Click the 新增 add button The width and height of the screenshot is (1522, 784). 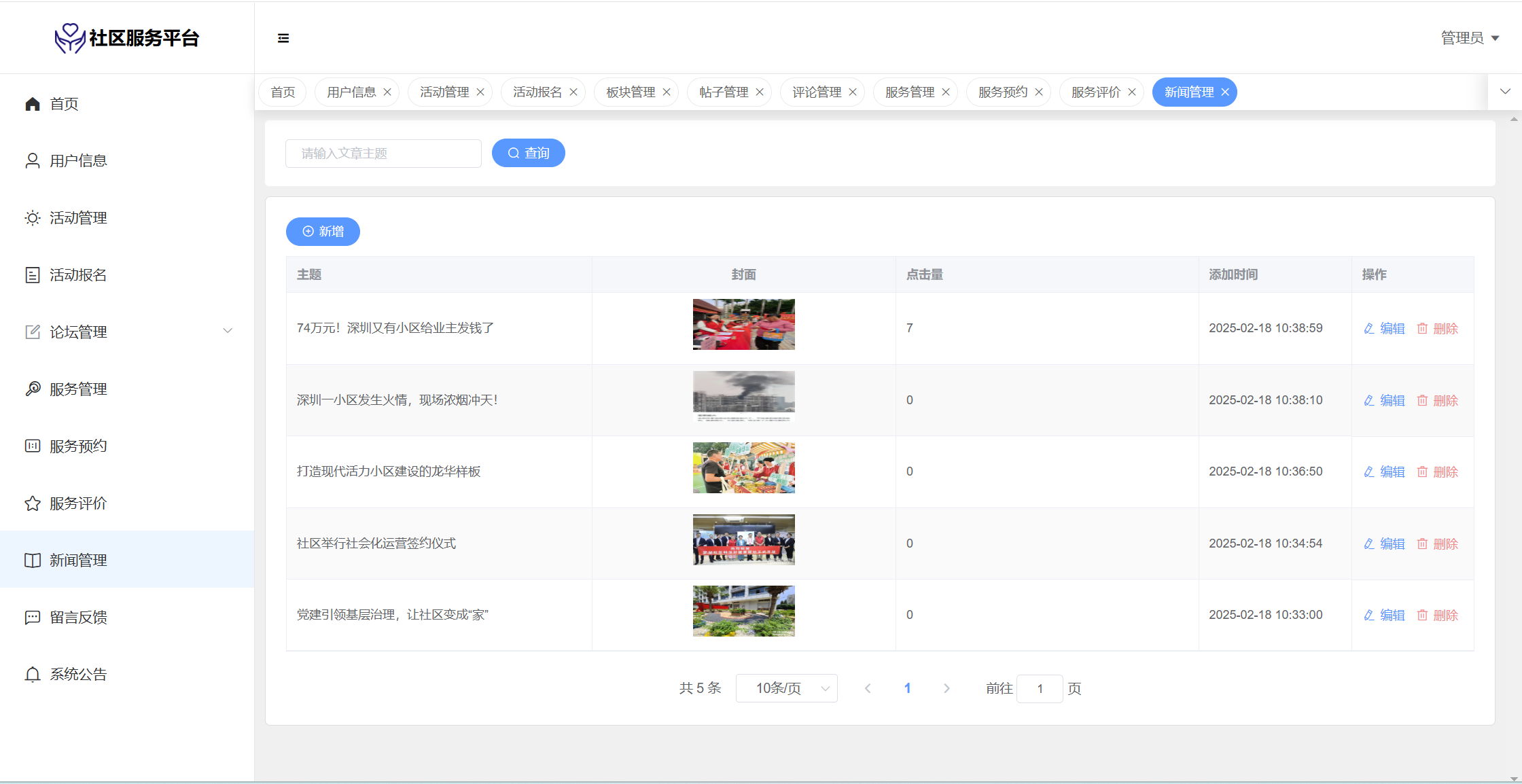click(x=323, y=232)
